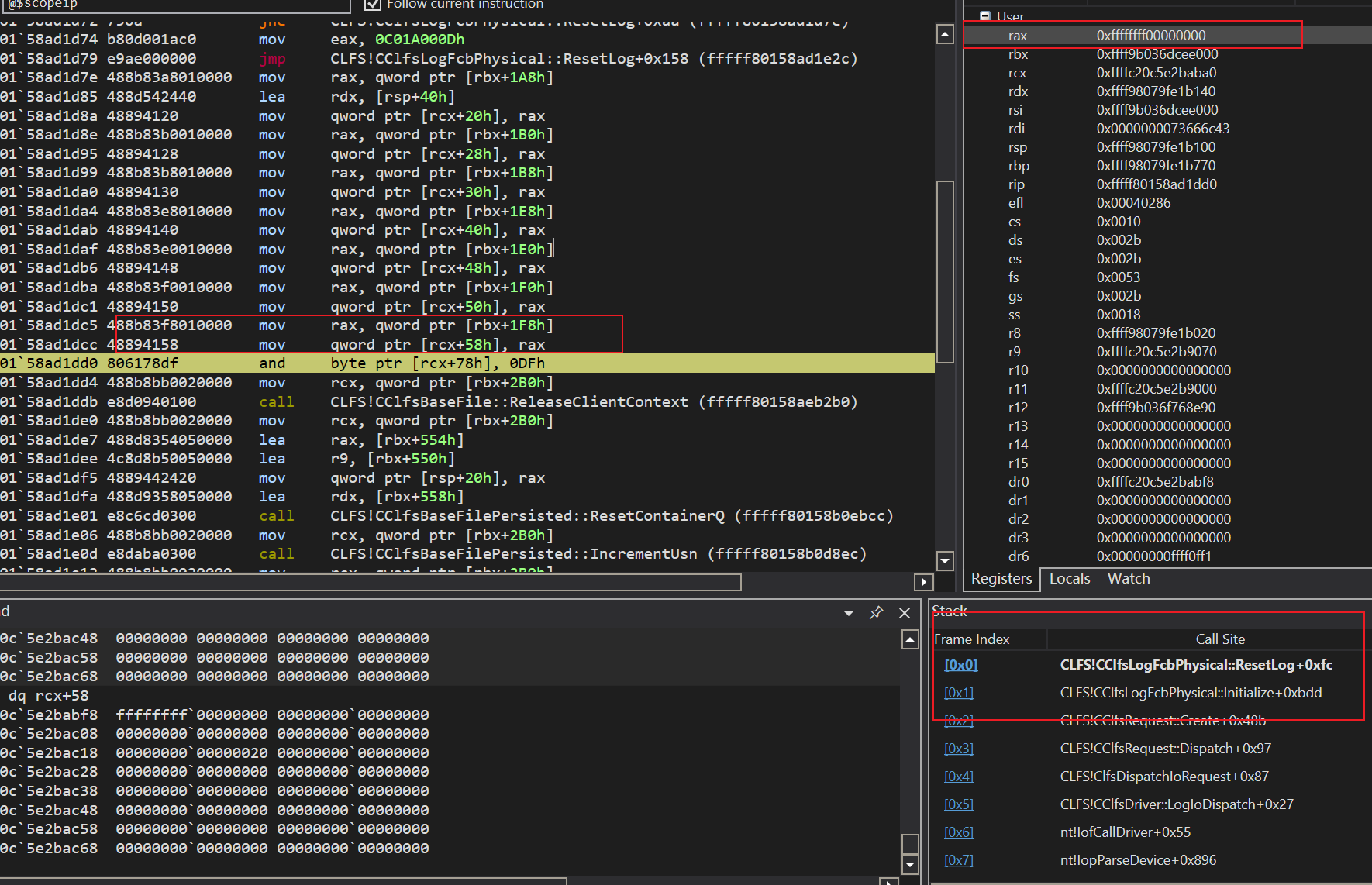Switch to the Locals tab
Viewport: 1372px width, 885px height.
tap(1070, 579)
